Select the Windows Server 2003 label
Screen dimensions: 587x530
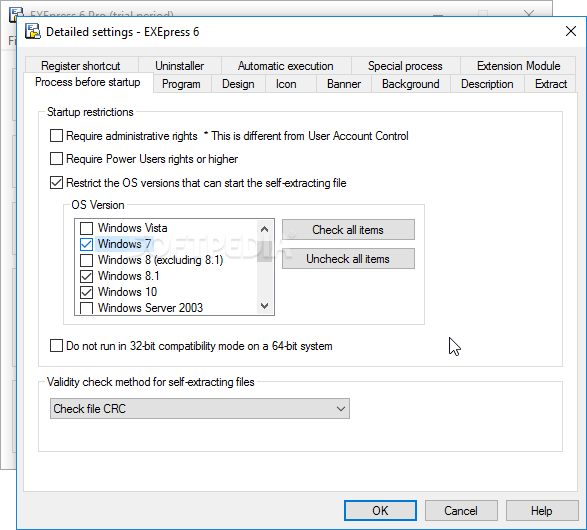point(150,308)
